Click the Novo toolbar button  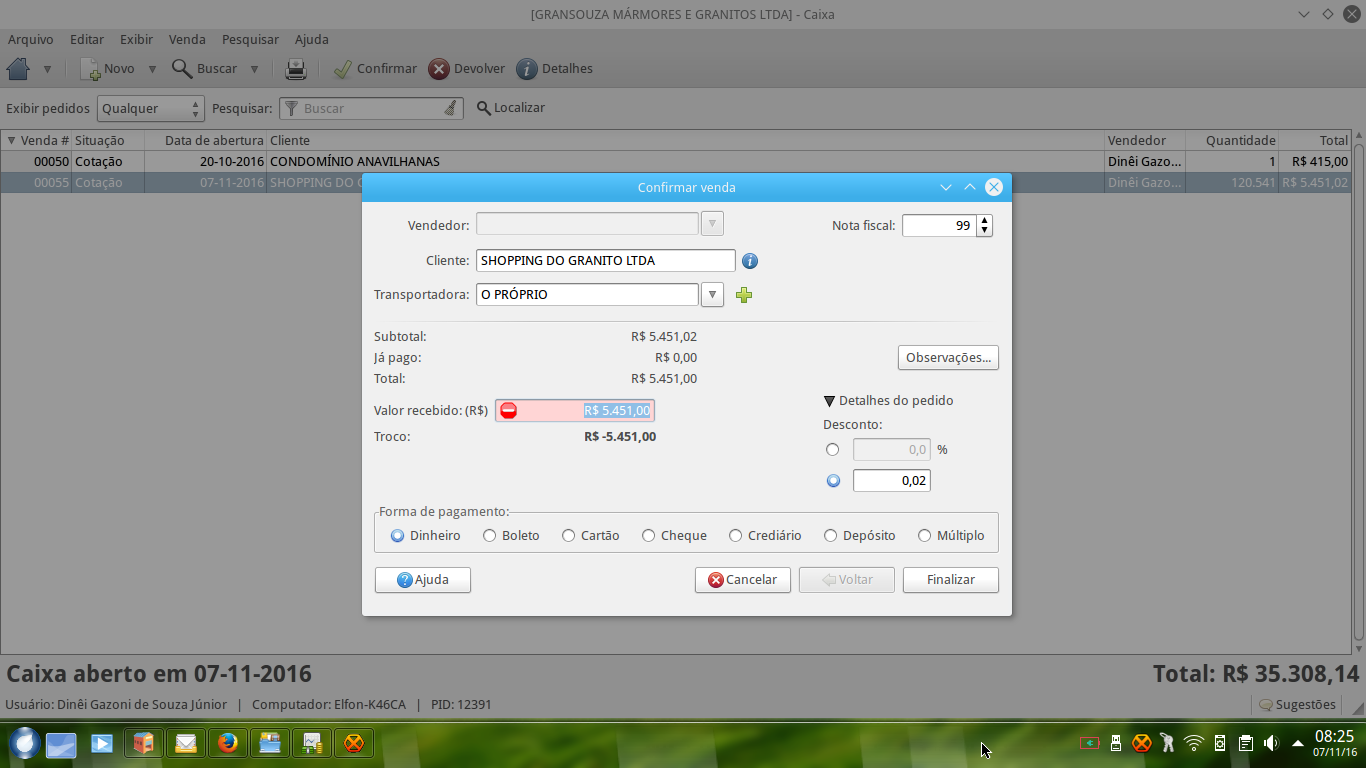[x=107, y=69]
